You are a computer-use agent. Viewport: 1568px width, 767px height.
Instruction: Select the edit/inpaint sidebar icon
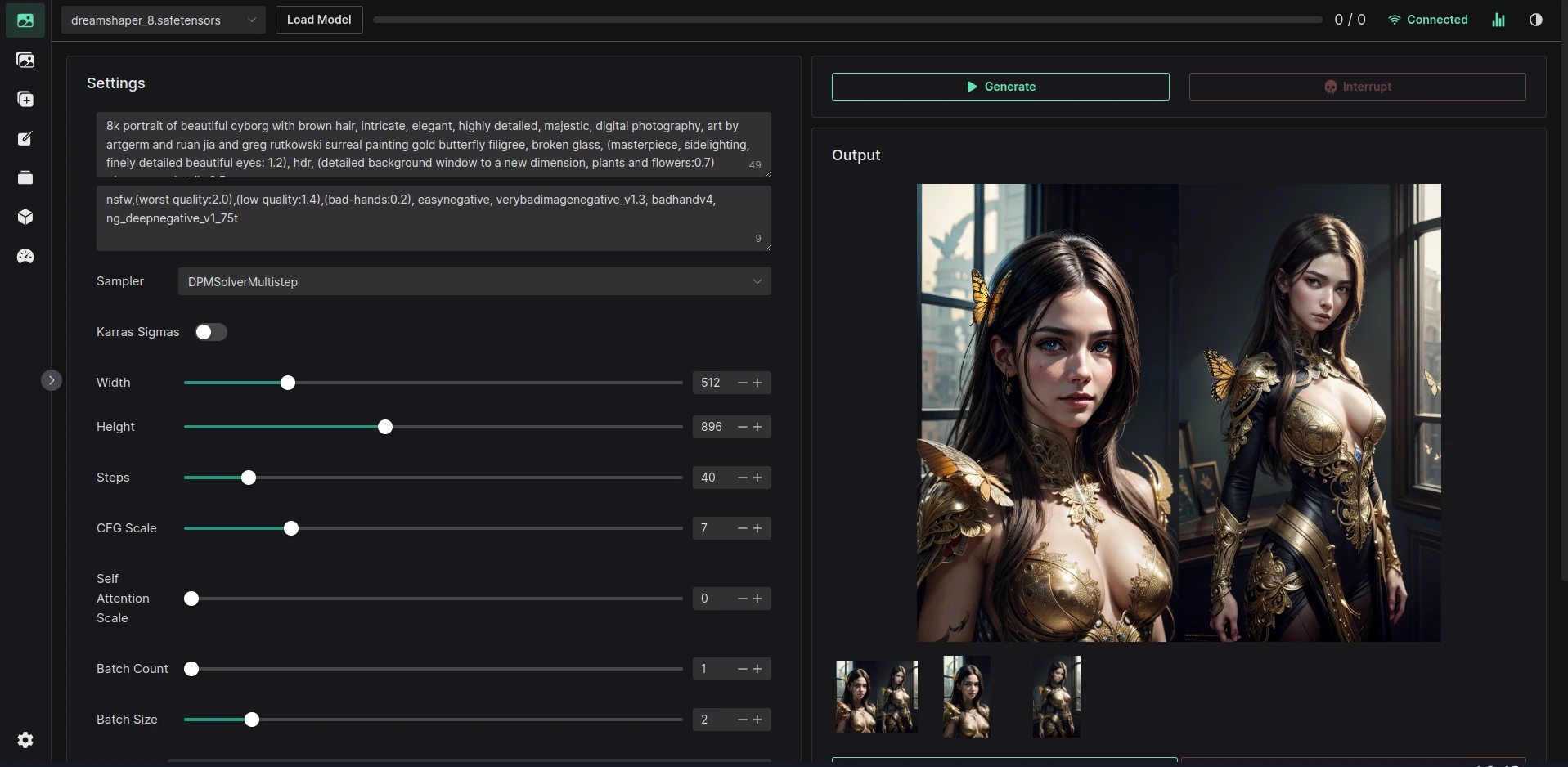(x=25, y=138)
